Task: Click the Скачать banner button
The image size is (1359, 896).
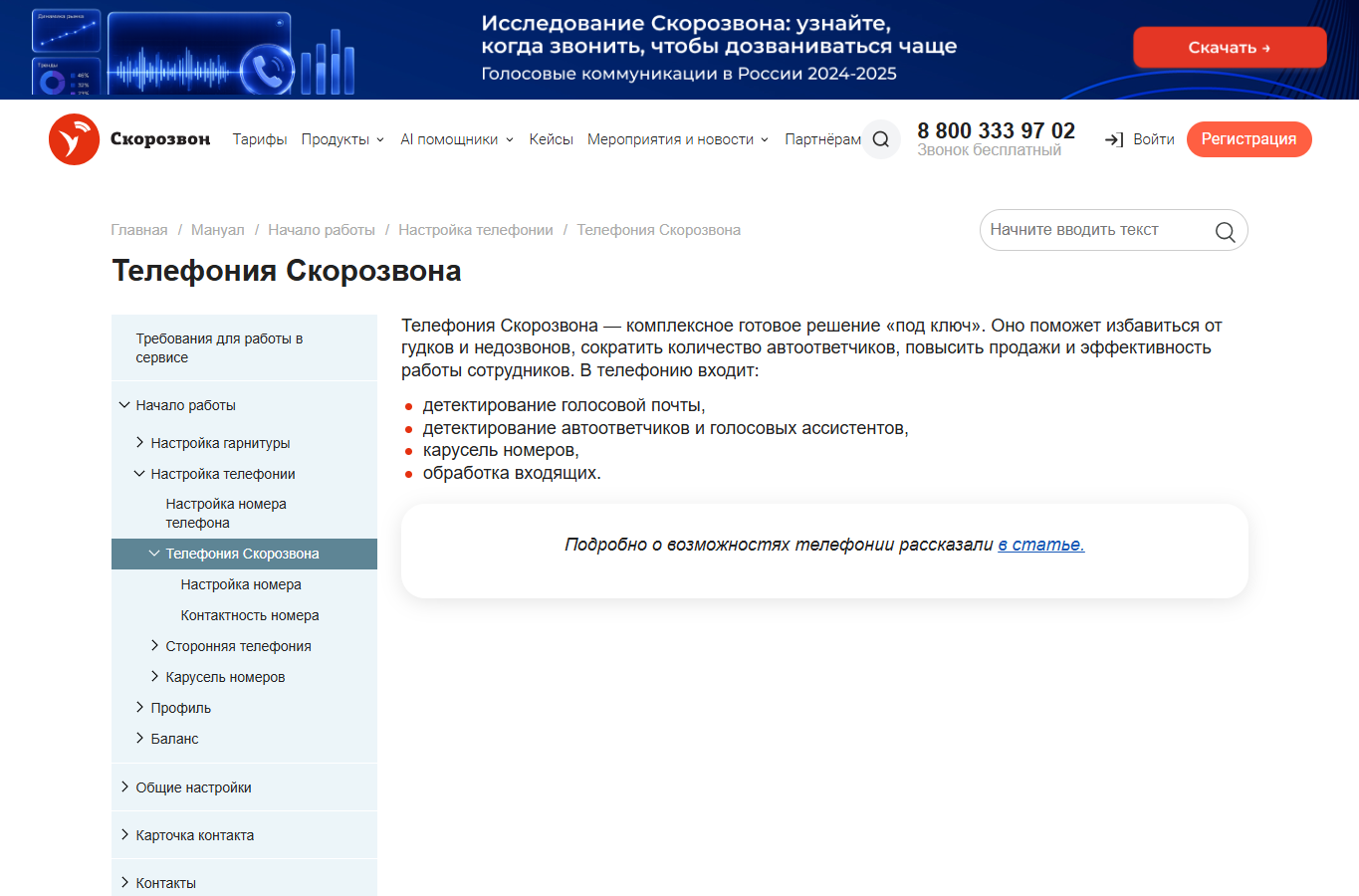Action: 1230,48
